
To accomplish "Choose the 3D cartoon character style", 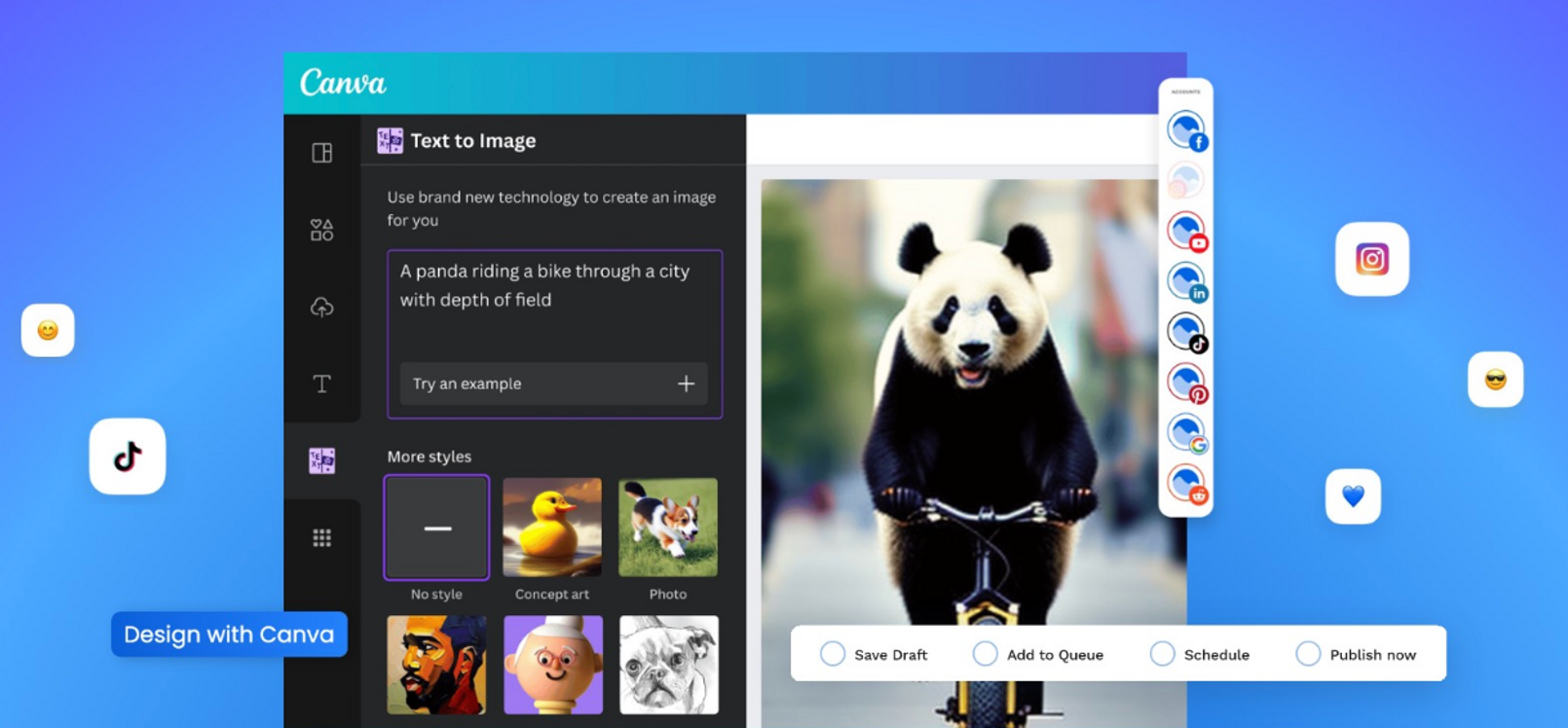I will (552, 665).
